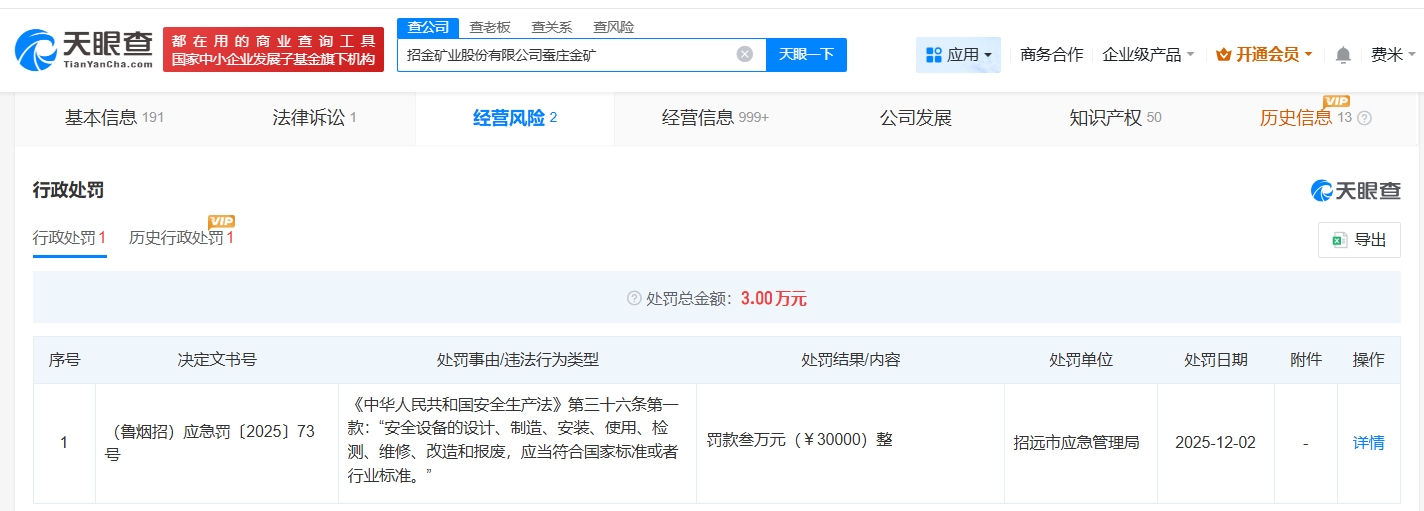Export the table via 导出 button
Viewport: 1424px width, 511px height.
[1359, 240]
